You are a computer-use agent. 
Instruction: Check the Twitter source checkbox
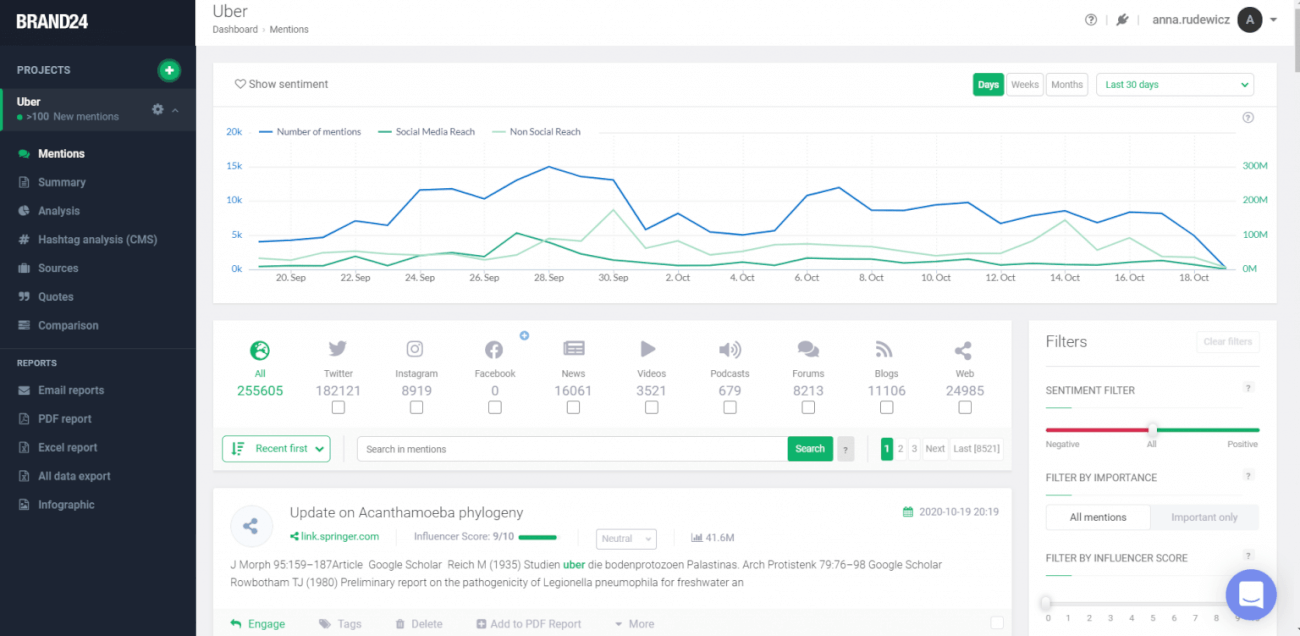[x=338, y=407]
